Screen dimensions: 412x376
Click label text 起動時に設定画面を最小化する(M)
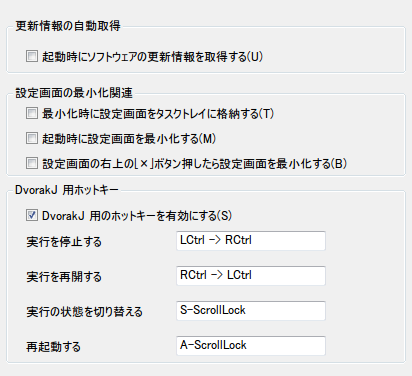pyautogui.click(x=129, y=138)
